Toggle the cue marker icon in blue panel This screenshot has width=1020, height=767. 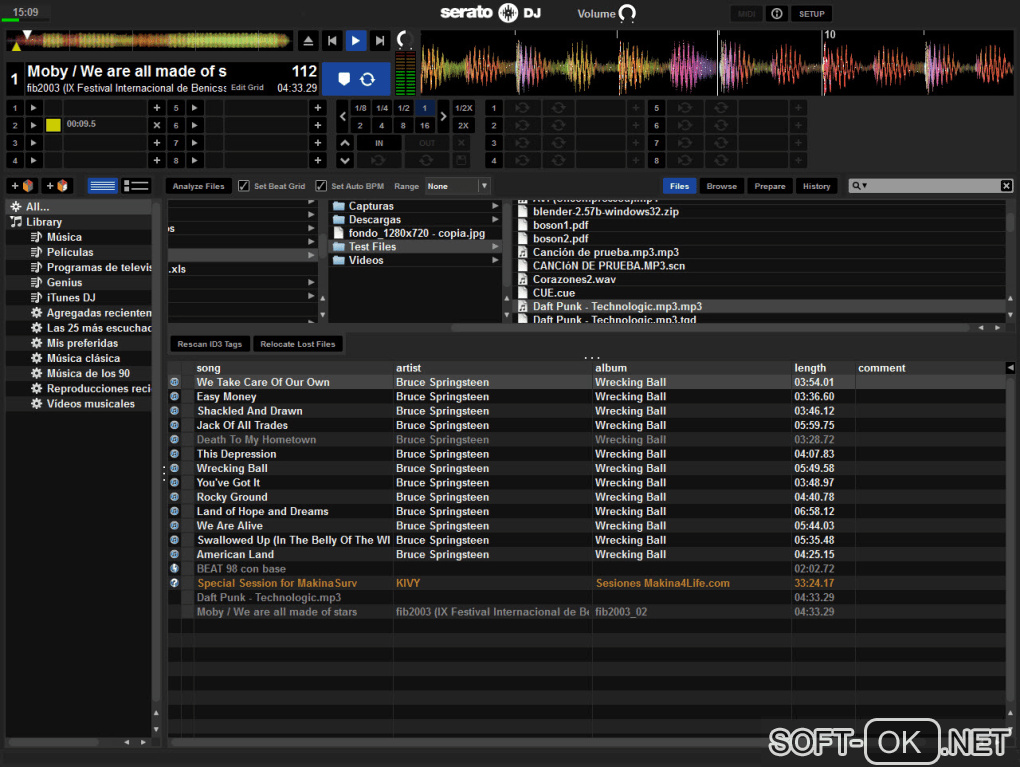pyautogui.click(x=344, y=79)
